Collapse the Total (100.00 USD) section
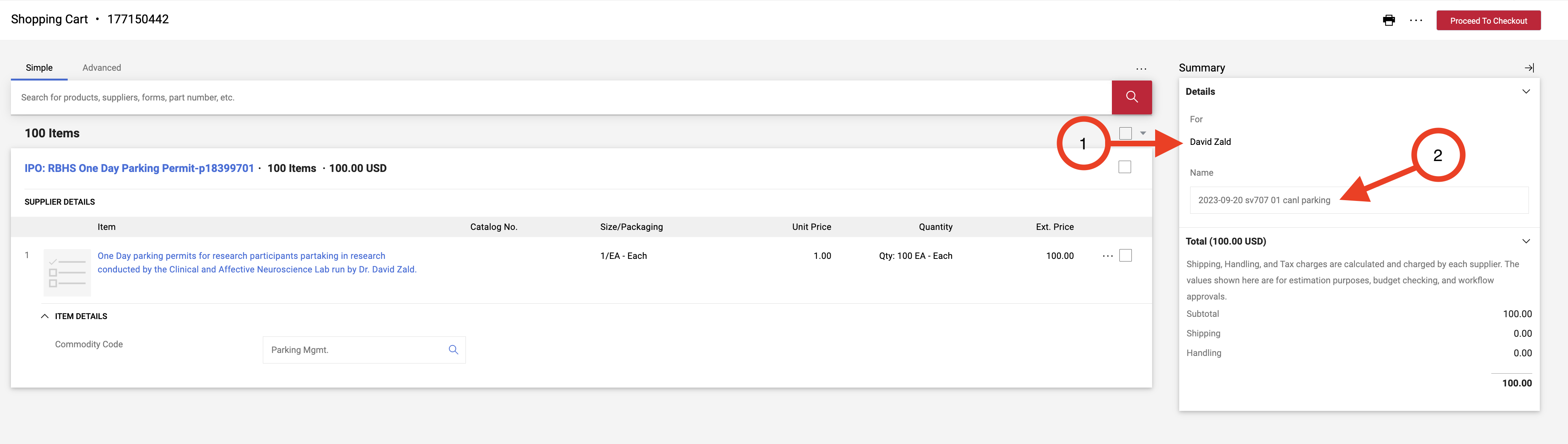This screenshot has height=444, width=1568. click(x=1526, y=241)
